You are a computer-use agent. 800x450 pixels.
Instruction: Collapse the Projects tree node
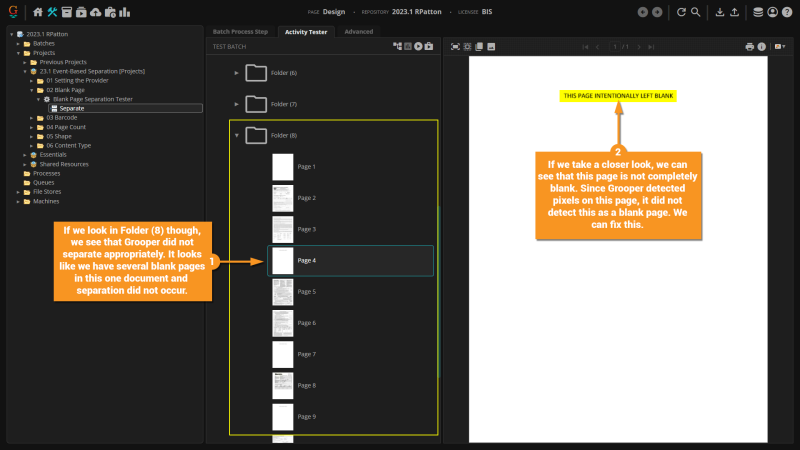pos(18,53)
